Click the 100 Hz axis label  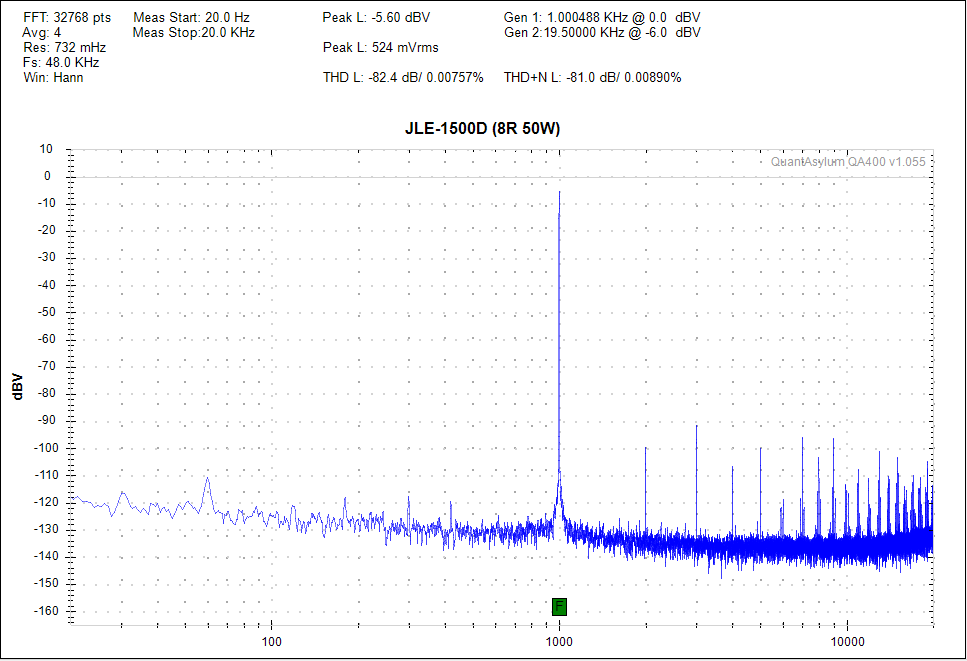pos(271,641)
